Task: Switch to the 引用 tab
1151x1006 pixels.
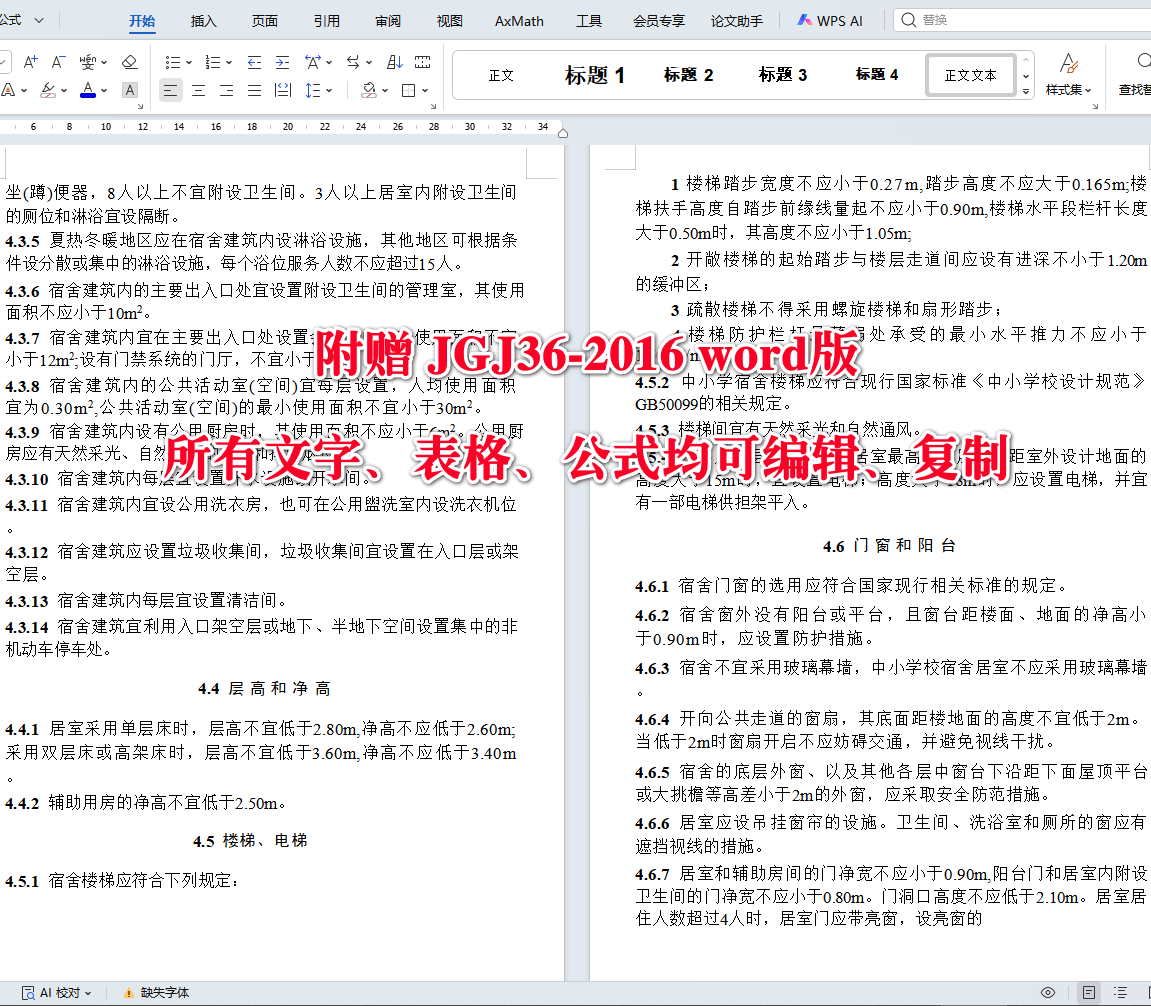Action: pos(327,21)
